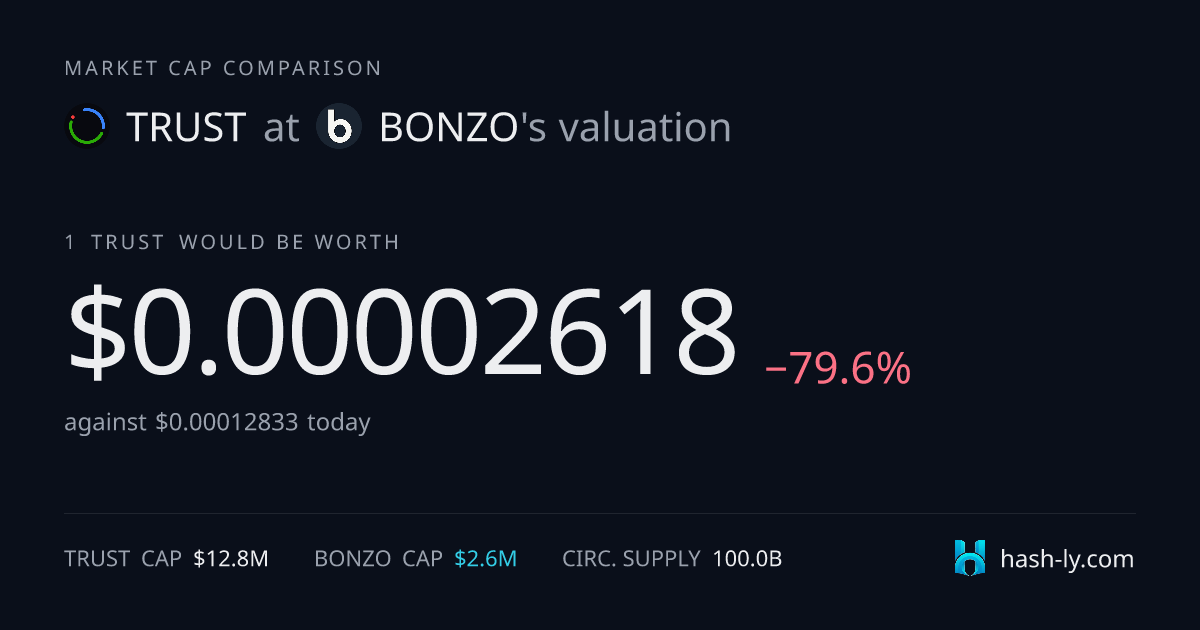Click the BONZO token logo icon
Image resolution: width=1200 pixels, height=630 pixels.
[339, 127]
